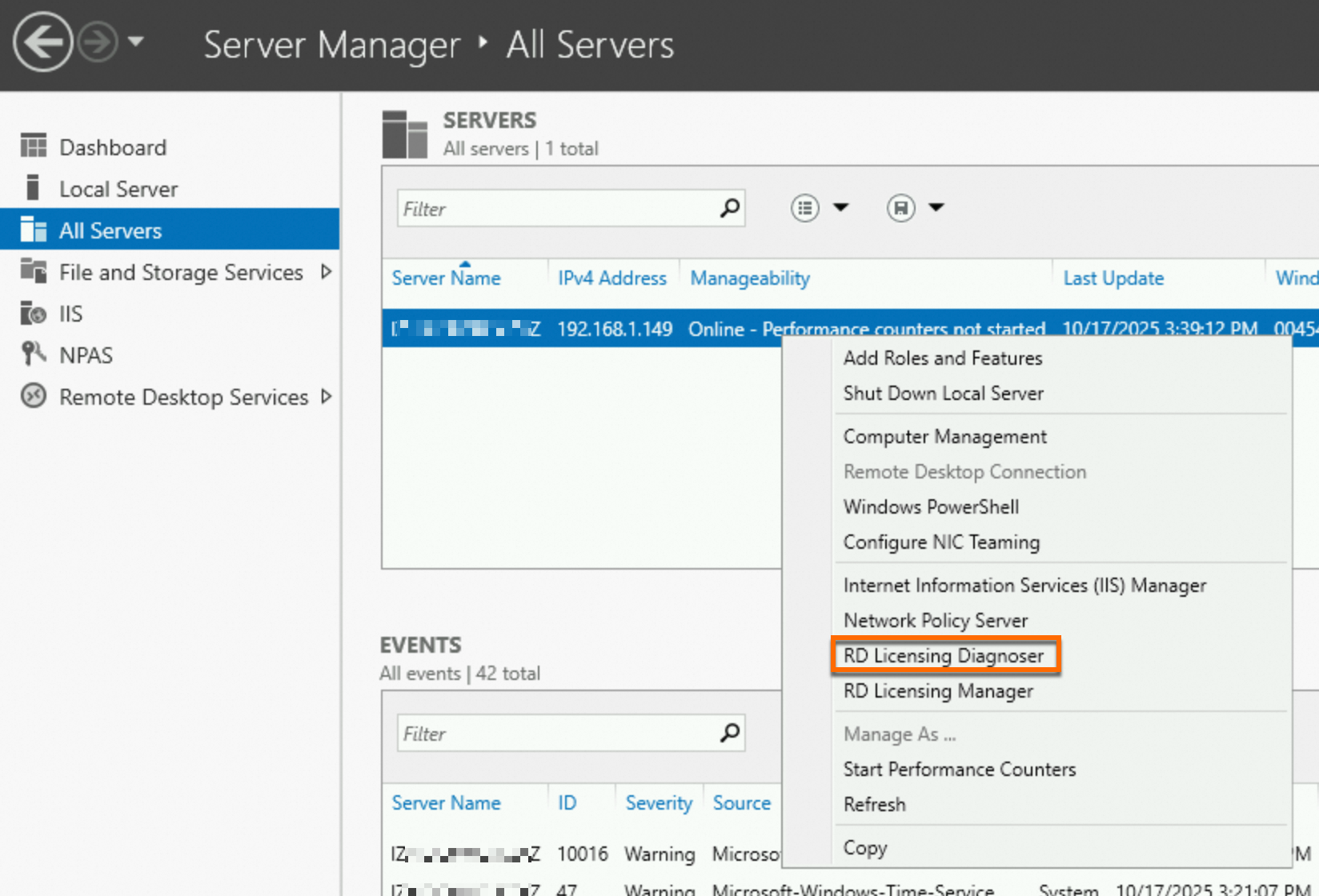Open Dashboard in the navigation pane

click(113, 147)
